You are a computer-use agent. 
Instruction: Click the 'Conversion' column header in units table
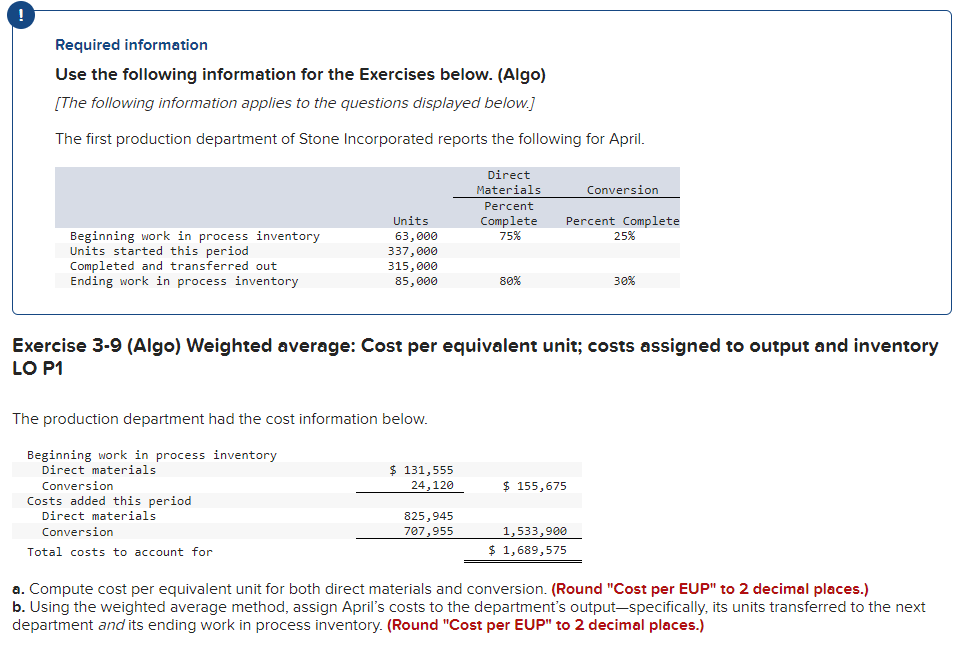(x=622, y=190)
